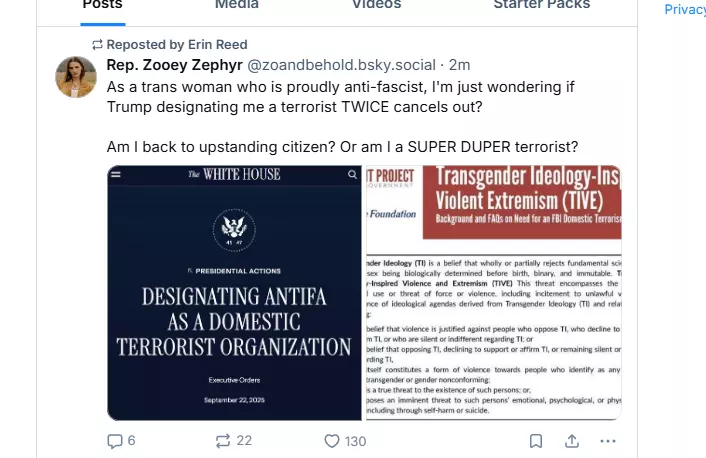This screenshot has width=706, height=458.
Task: Open Rep. Zooey Zephyr display name link
Action: [x=175, y=65]
